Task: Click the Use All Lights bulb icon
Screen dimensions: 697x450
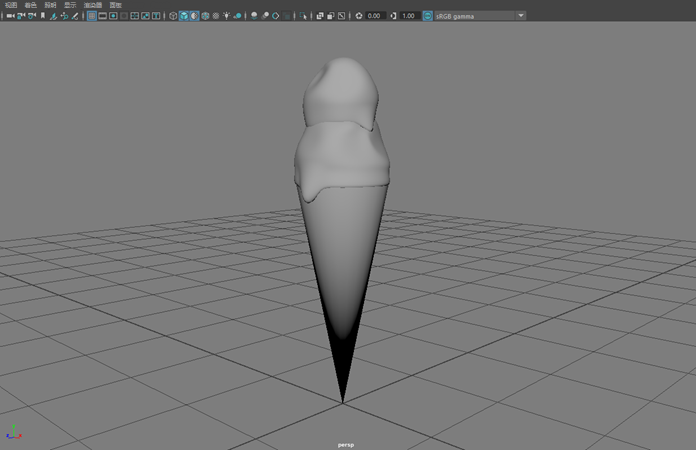Action: 227,16
